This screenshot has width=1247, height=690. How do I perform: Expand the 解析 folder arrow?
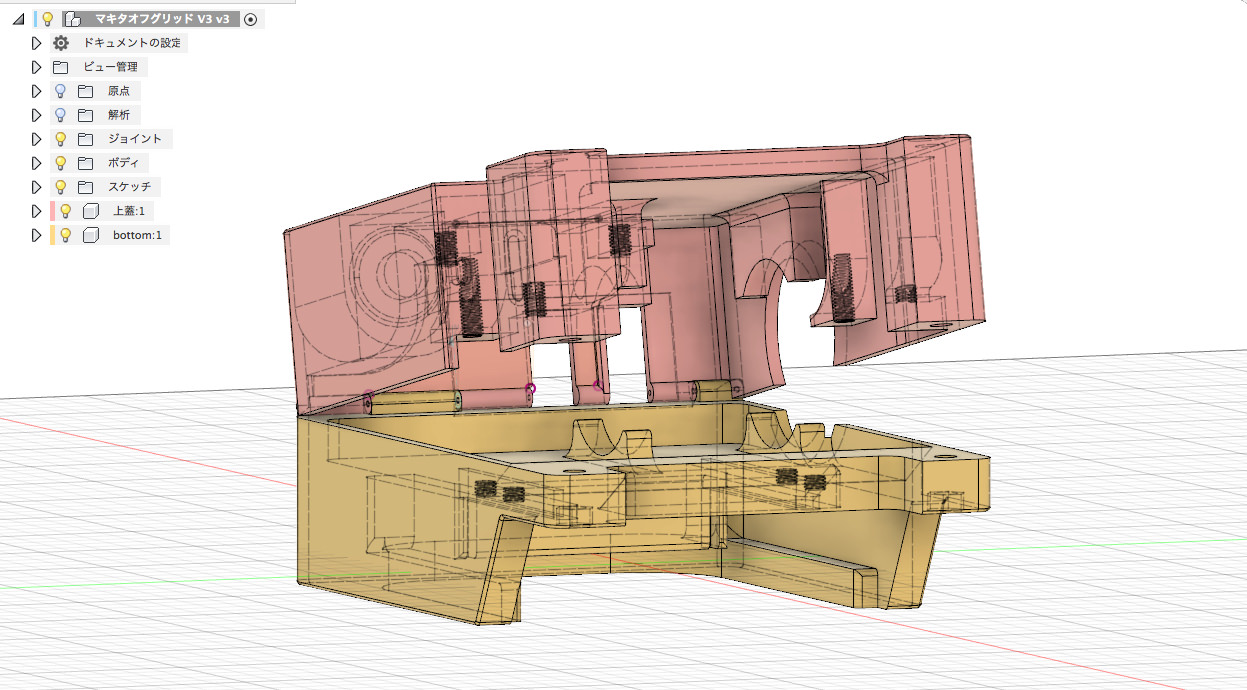37,115
